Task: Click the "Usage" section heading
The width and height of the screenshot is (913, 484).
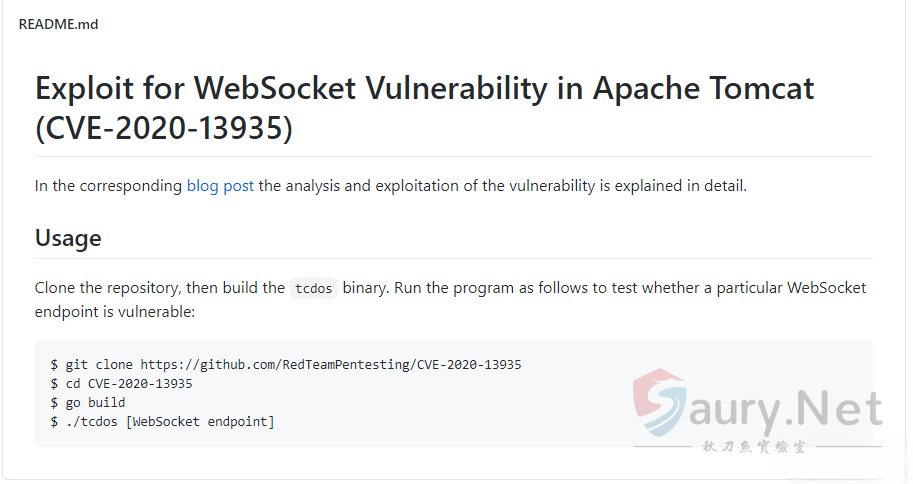Action: pyautogui.click(x=68, y=238)
